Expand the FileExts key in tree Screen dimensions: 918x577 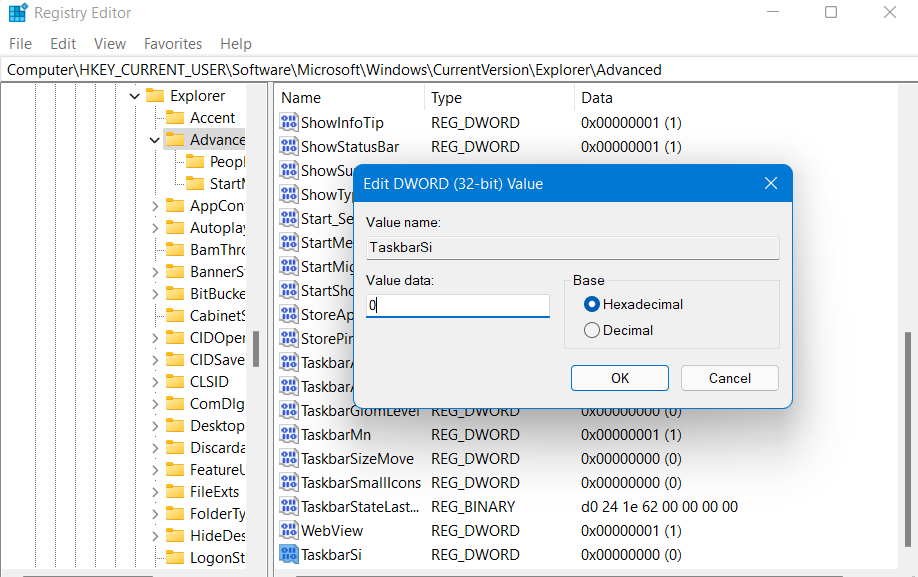[x=155, y=492]
